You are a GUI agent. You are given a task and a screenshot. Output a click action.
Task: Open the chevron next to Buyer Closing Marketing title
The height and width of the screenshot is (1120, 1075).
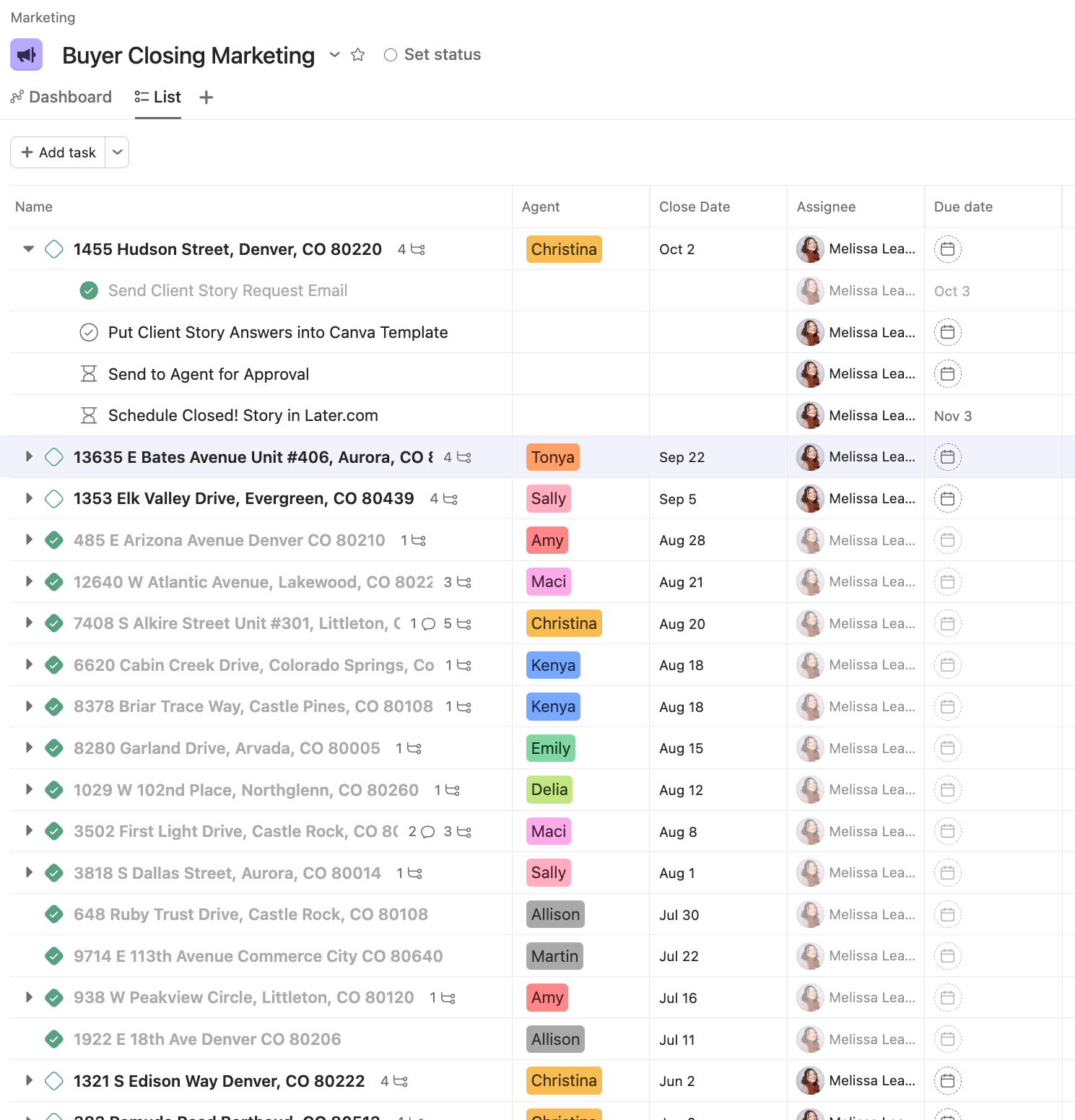334,54
